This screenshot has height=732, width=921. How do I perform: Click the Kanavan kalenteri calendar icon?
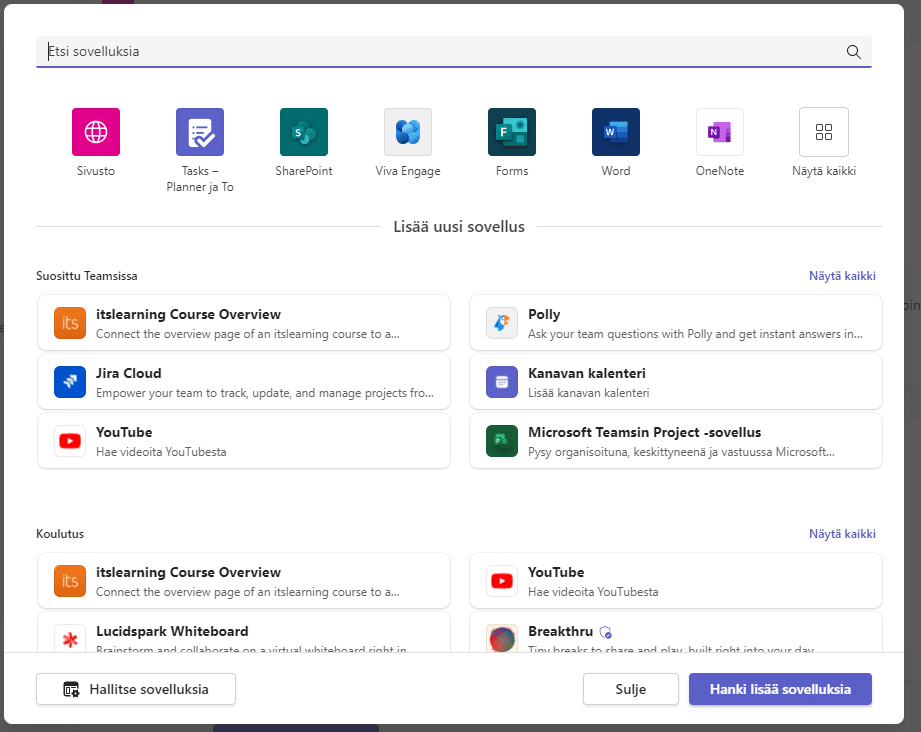click(x=502, y=382)
